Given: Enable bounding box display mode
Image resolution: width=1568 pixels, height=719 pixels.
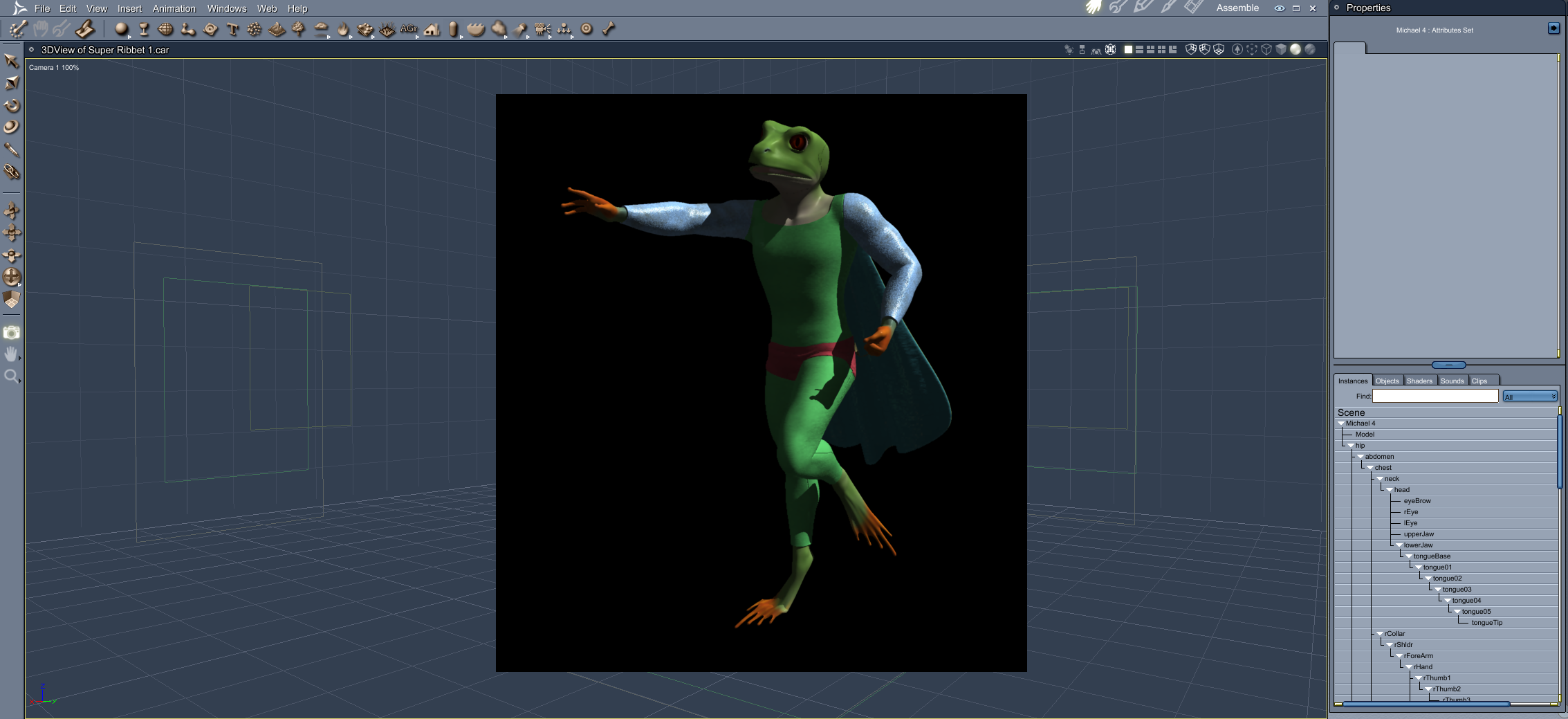Looking at the screenshot, I should (x=1252, y=50).
